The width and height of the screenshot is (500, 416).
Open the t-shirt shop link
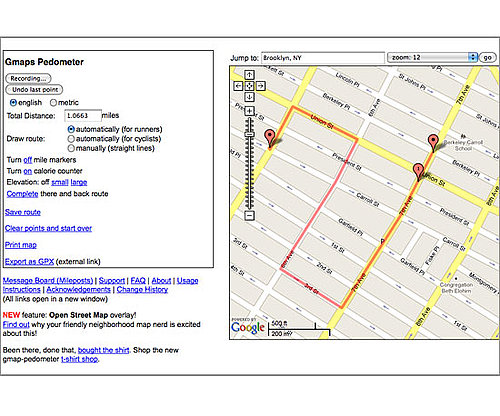(79, 359)
